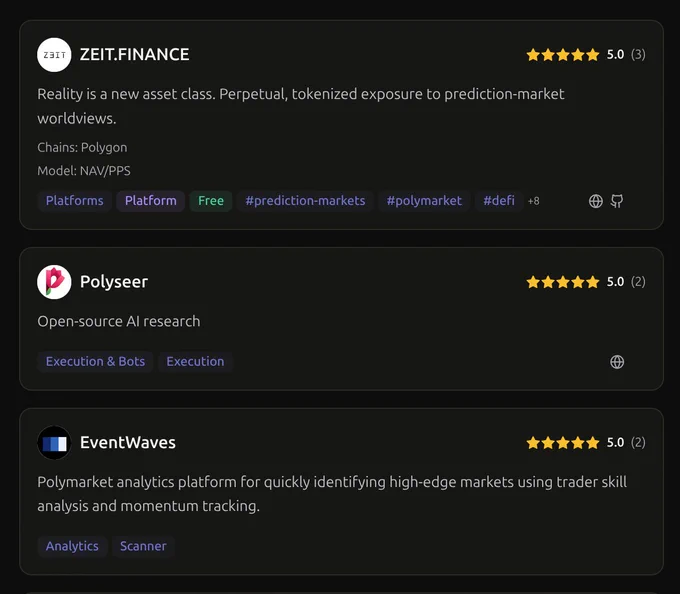Click ZEIT.FINANCE five-star rating
The height and width of the screenshot is (594, 680).
click(562, 55)
